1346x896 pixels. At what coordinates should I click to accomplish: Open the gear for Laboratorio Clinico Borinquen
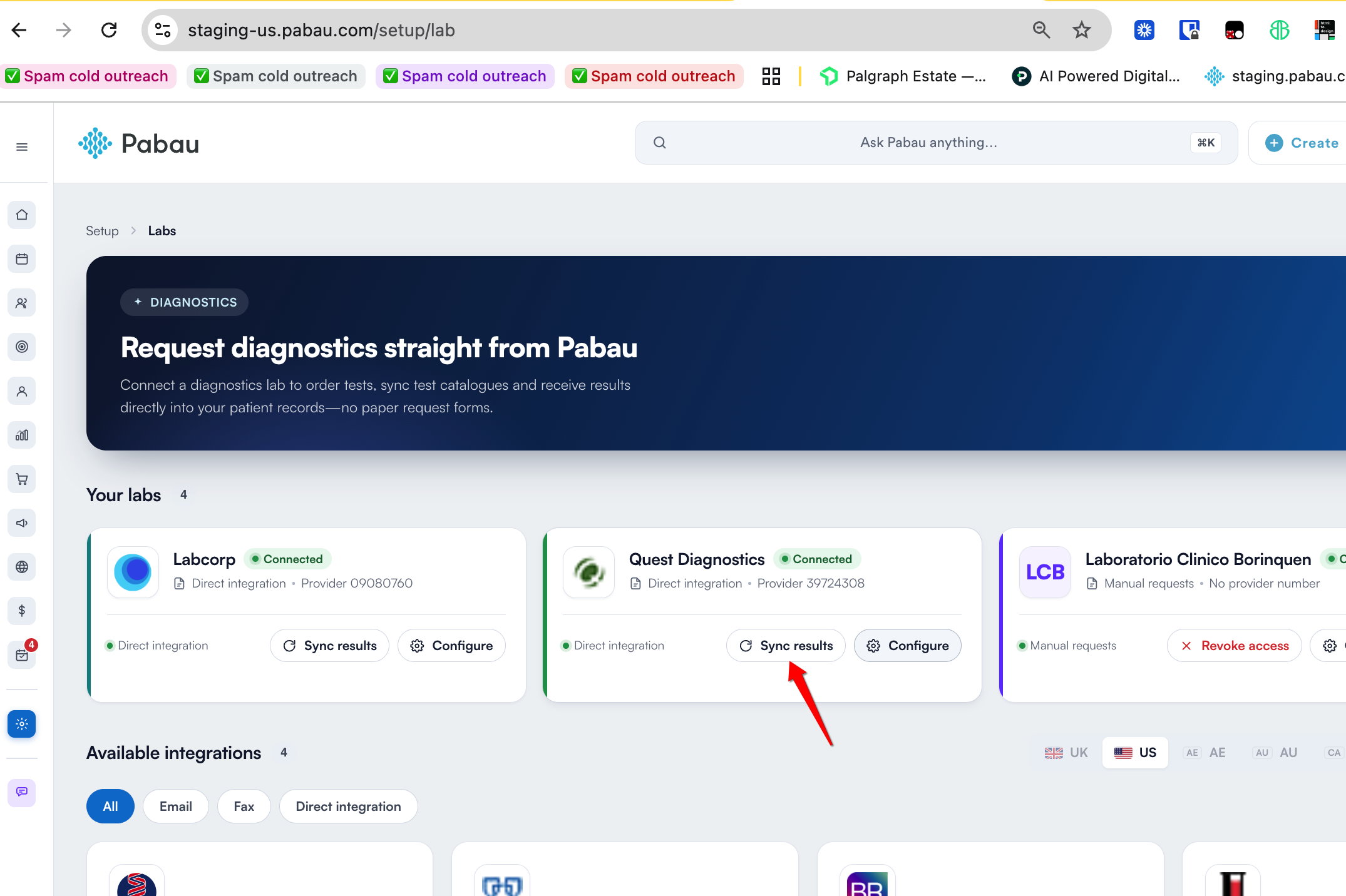(1330, 646)
